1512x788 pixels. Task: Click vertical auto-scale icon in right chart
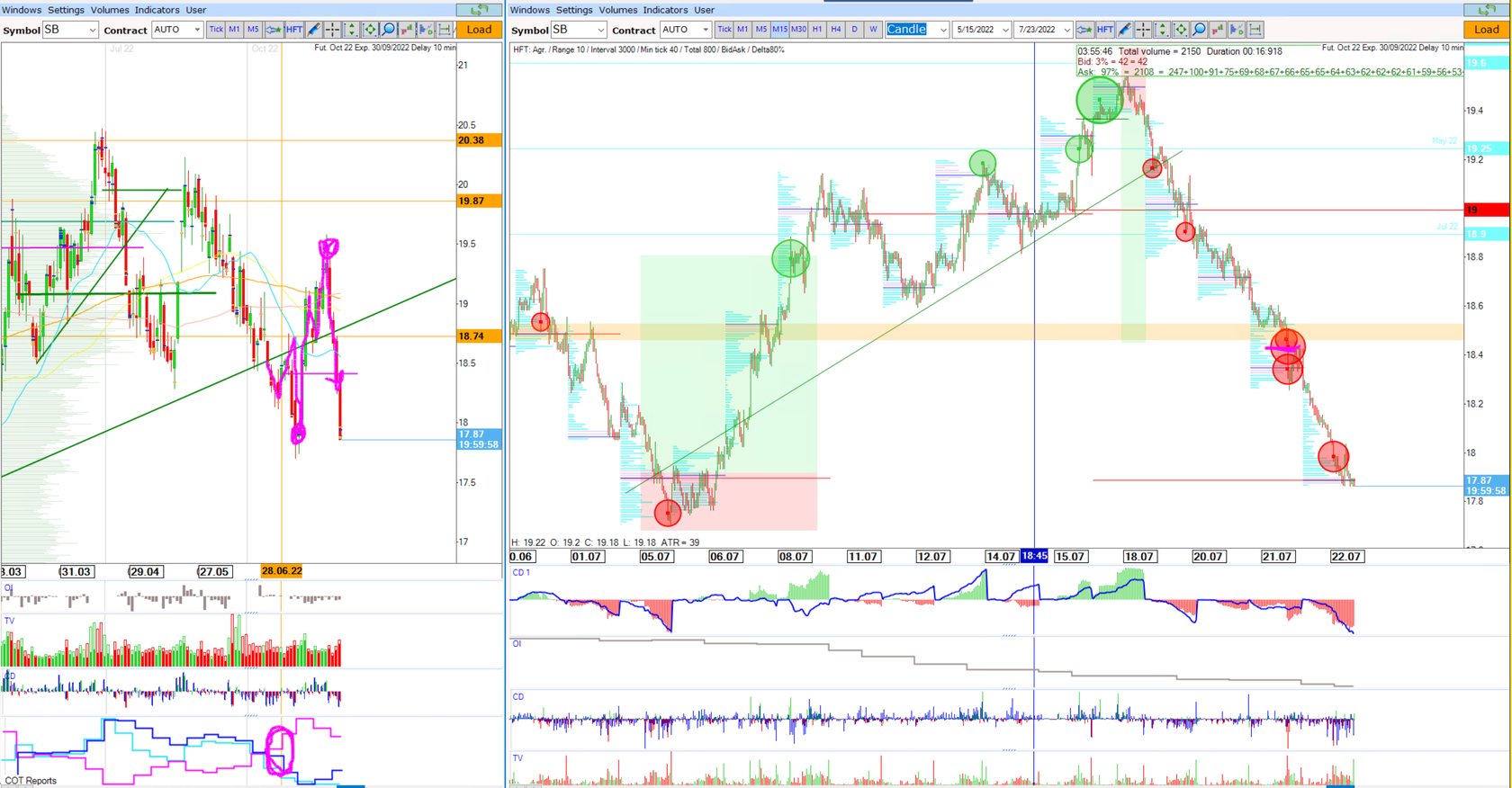1162,30
